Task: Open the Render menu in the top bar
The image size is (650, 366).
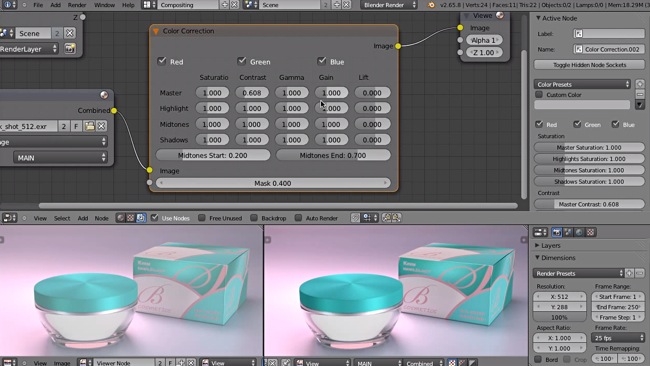Action: pos(77,5)
